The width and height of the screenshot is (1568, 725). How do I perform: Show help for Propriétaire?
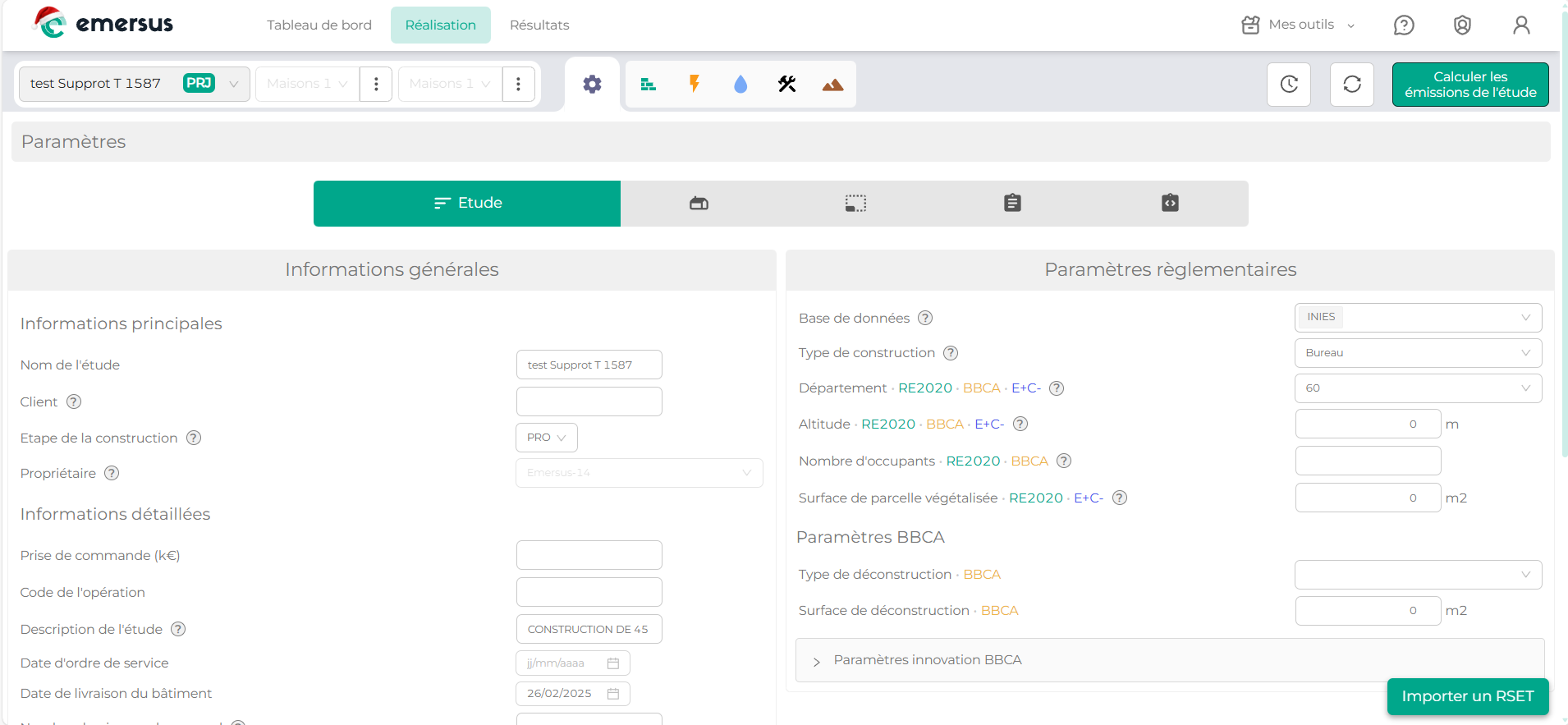(112, 473)
